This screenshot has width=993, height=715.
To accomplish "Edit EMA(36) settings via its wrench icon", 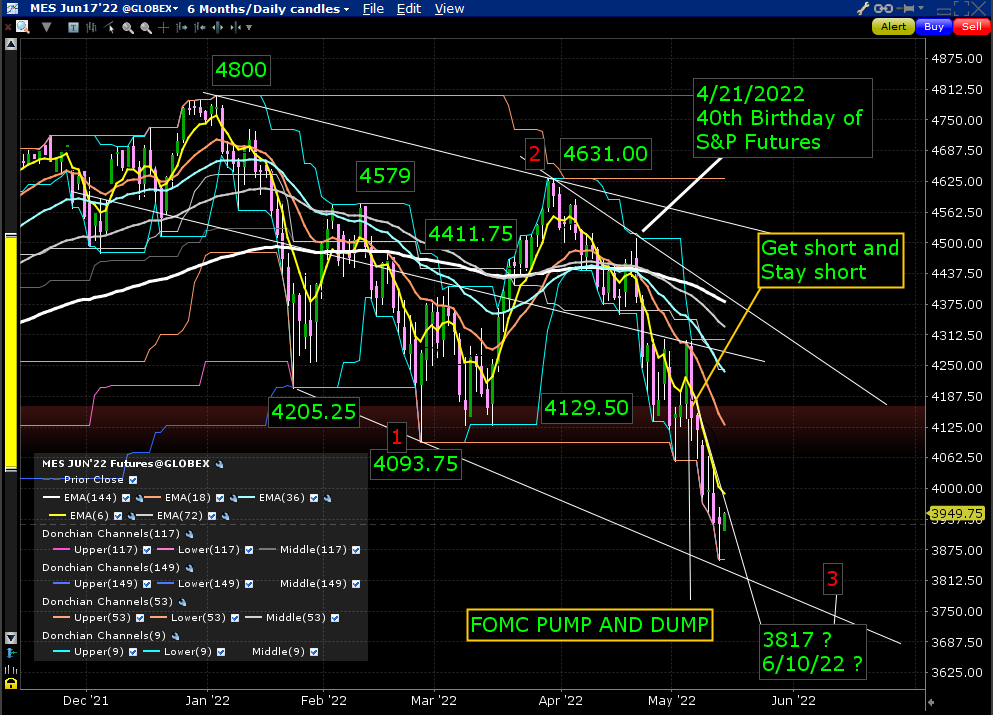I will 327,498.
